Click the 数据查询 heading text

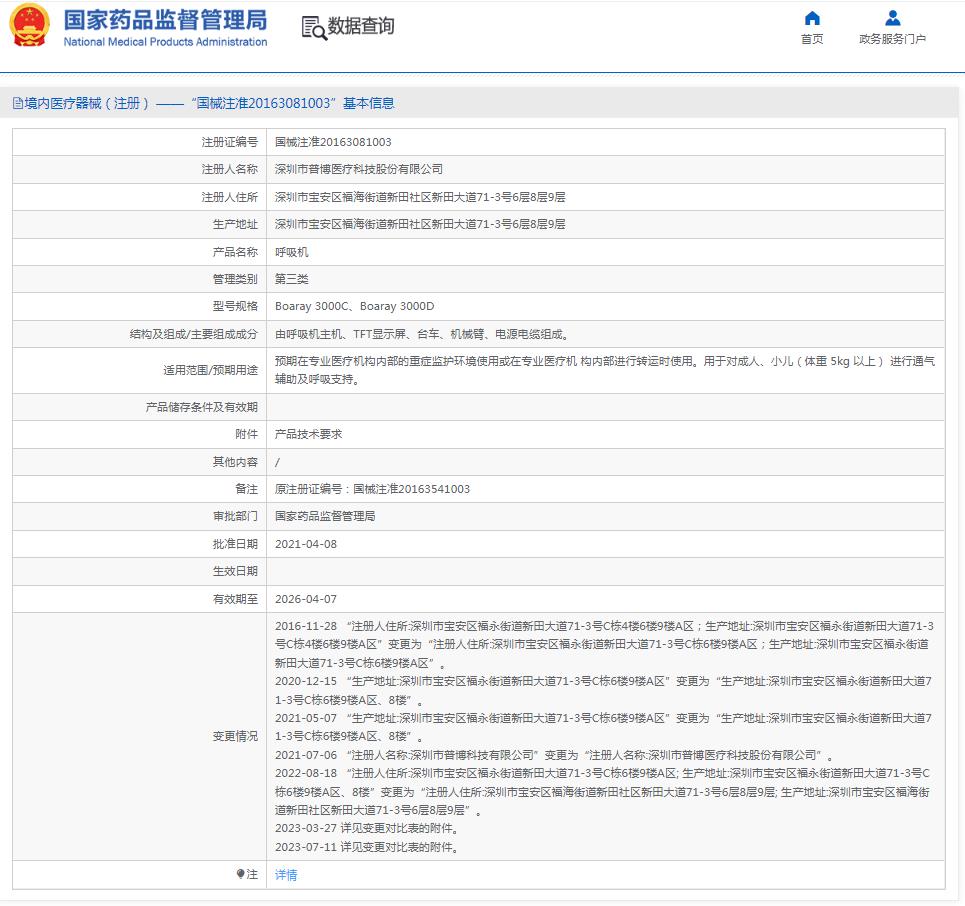coord(361,27)
